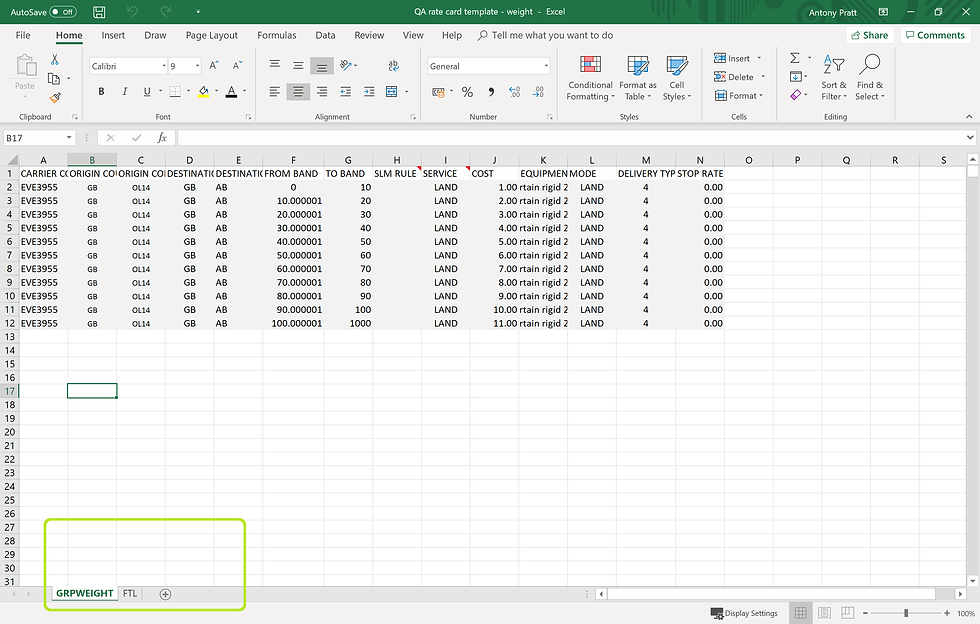Image resolution: width=980 pixels, height=624 pixels.
Task: Click the Comments button
Action: (935, 35)
